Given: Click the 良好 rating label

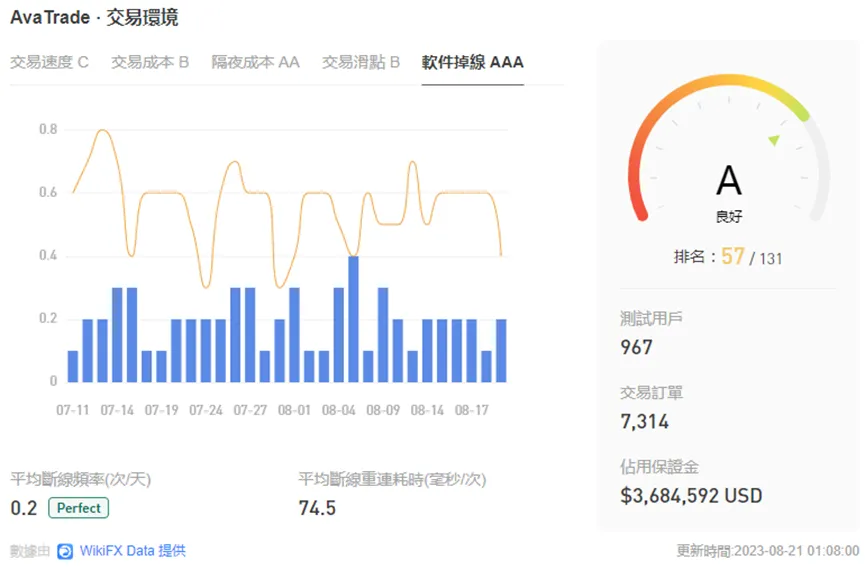Looking at the screenshot, I should pos(729,216).
